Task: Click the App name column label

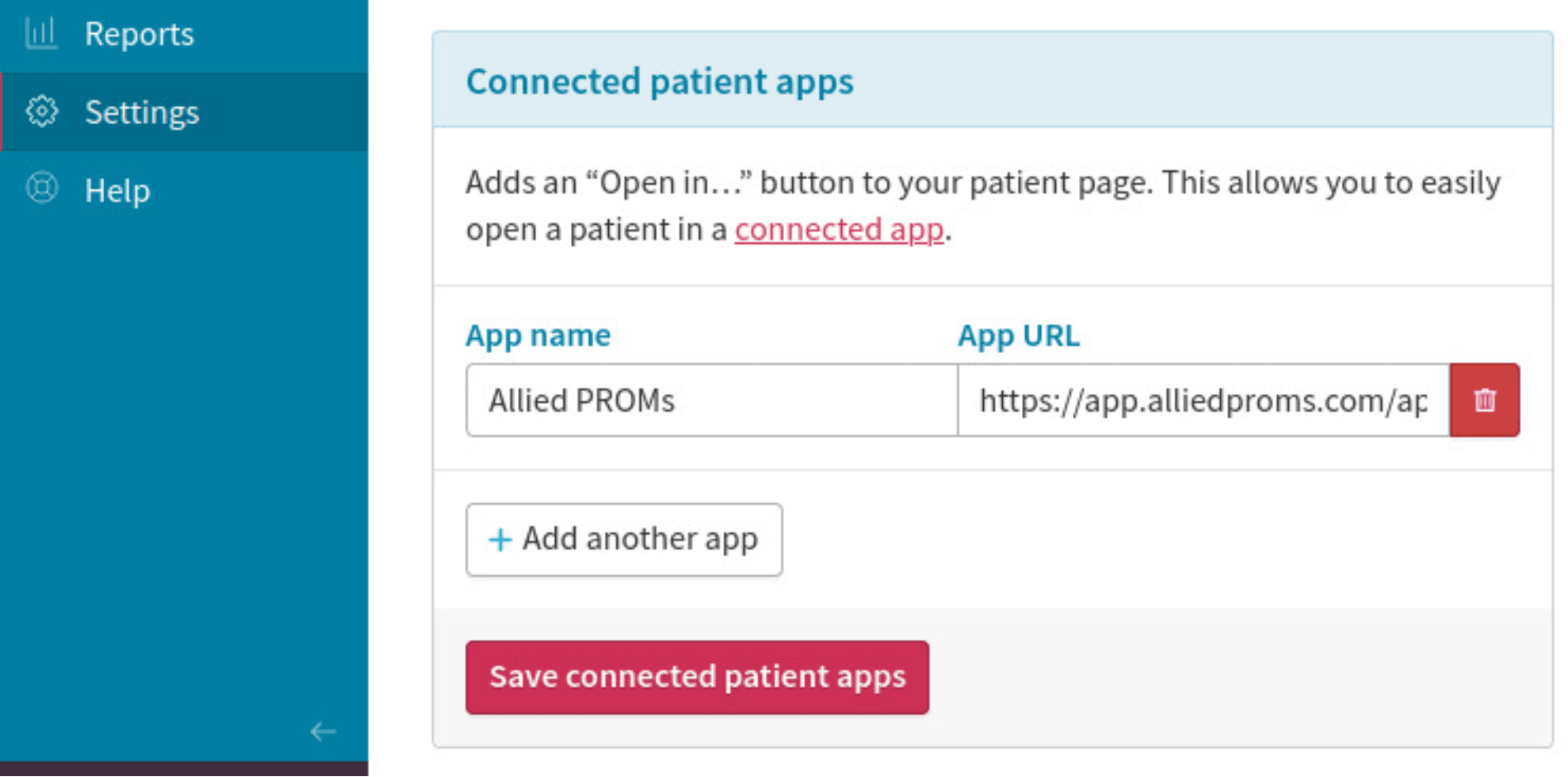Action: (538, 336)
